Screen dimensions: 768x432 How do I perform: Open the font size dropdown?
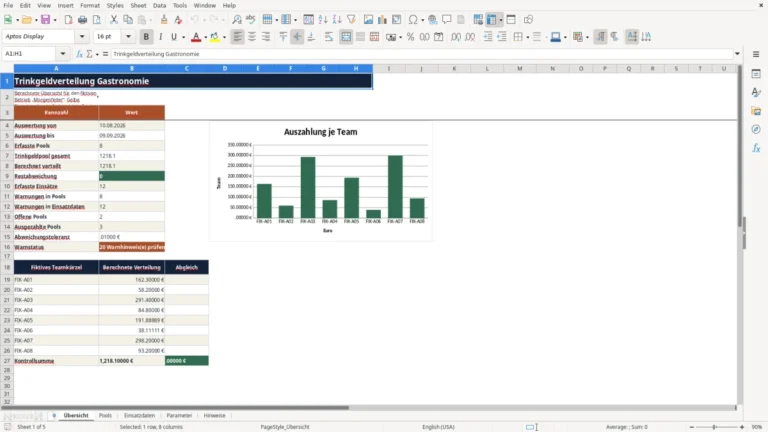coord(128,36)
